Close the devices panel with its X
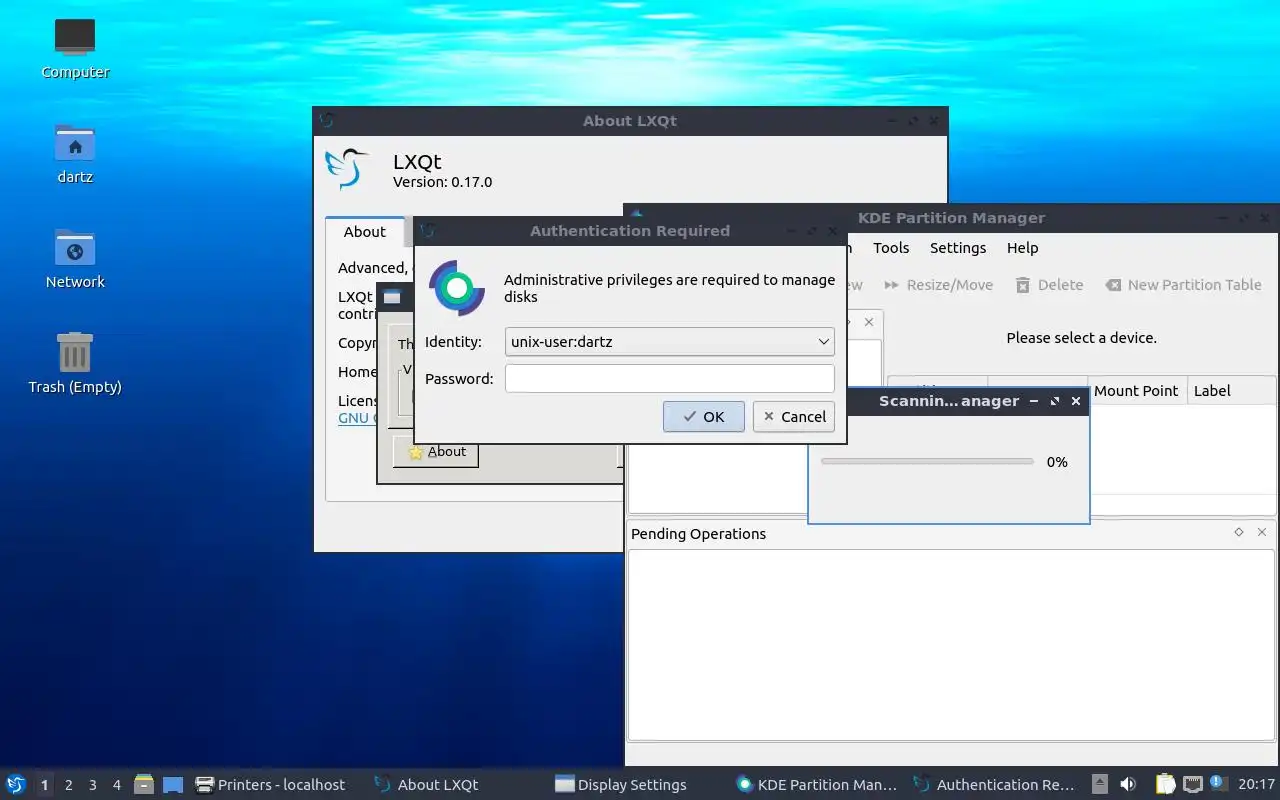This screenshot has height=800, width=1280. 869,322
